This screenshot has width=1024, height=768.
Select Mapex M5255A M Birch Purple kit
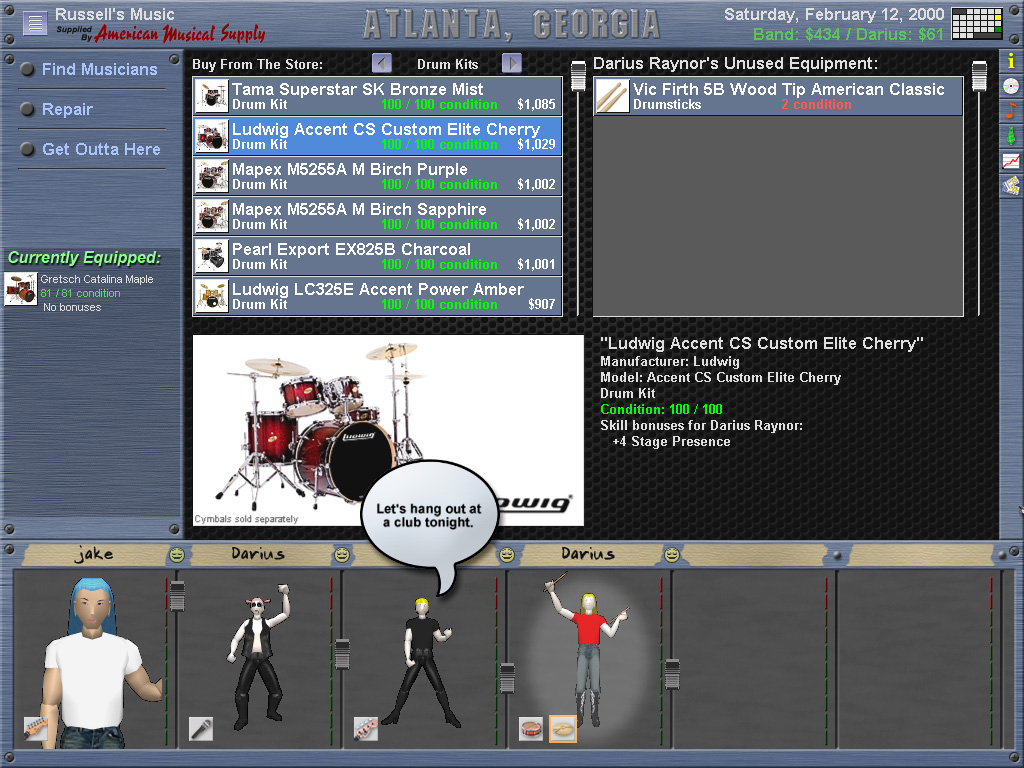[x=377, y=176]
